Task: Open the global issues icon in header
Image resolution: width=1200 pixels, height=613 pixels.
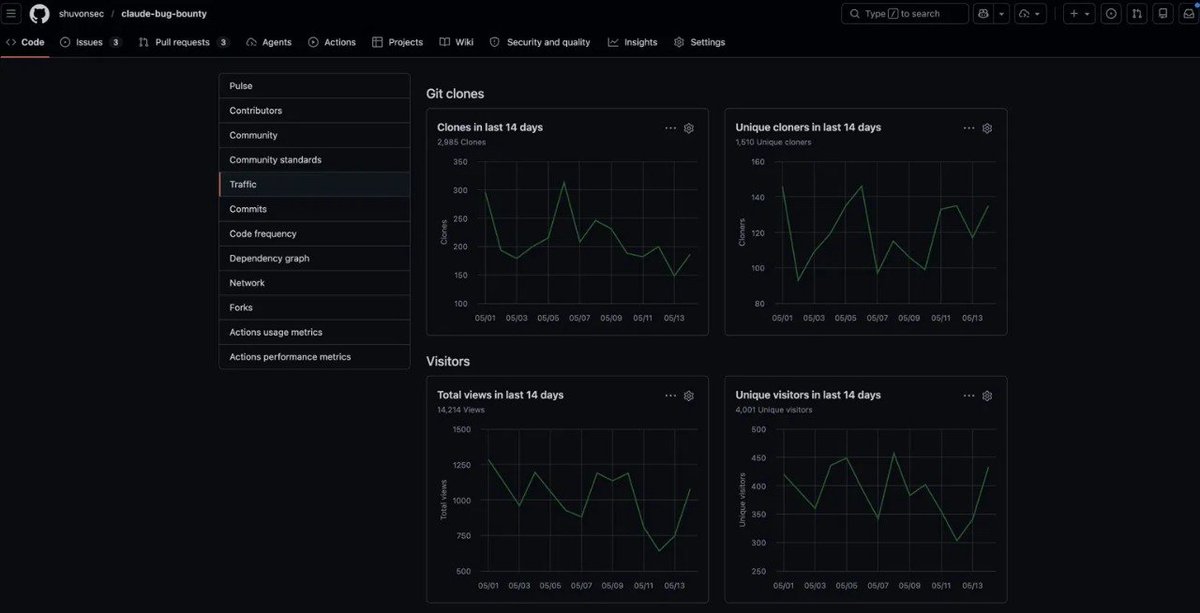Action: pyautogui.click(x=1111, y=14)
